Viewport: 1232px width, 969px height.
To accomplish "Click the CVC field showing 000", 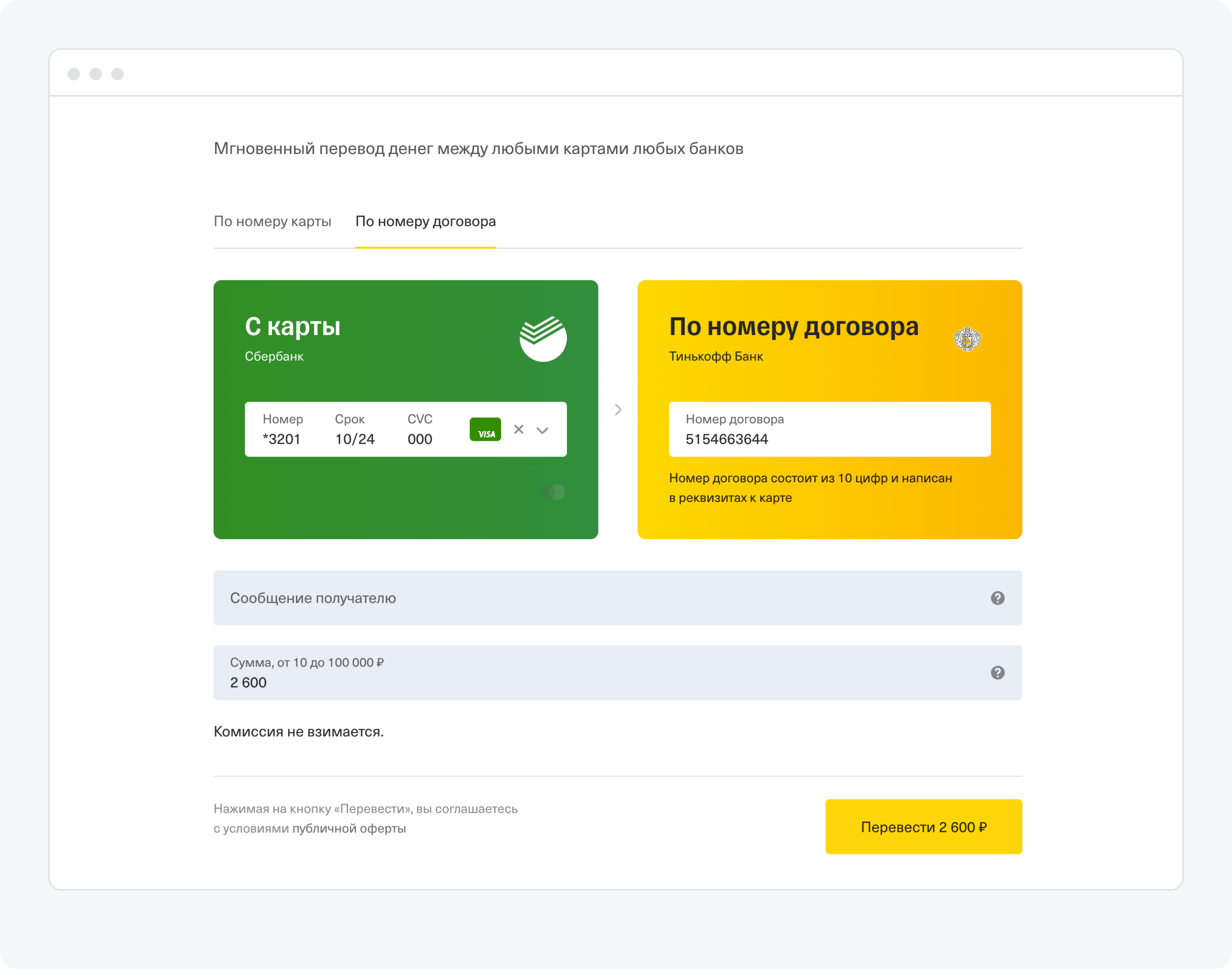I will 420,429.
